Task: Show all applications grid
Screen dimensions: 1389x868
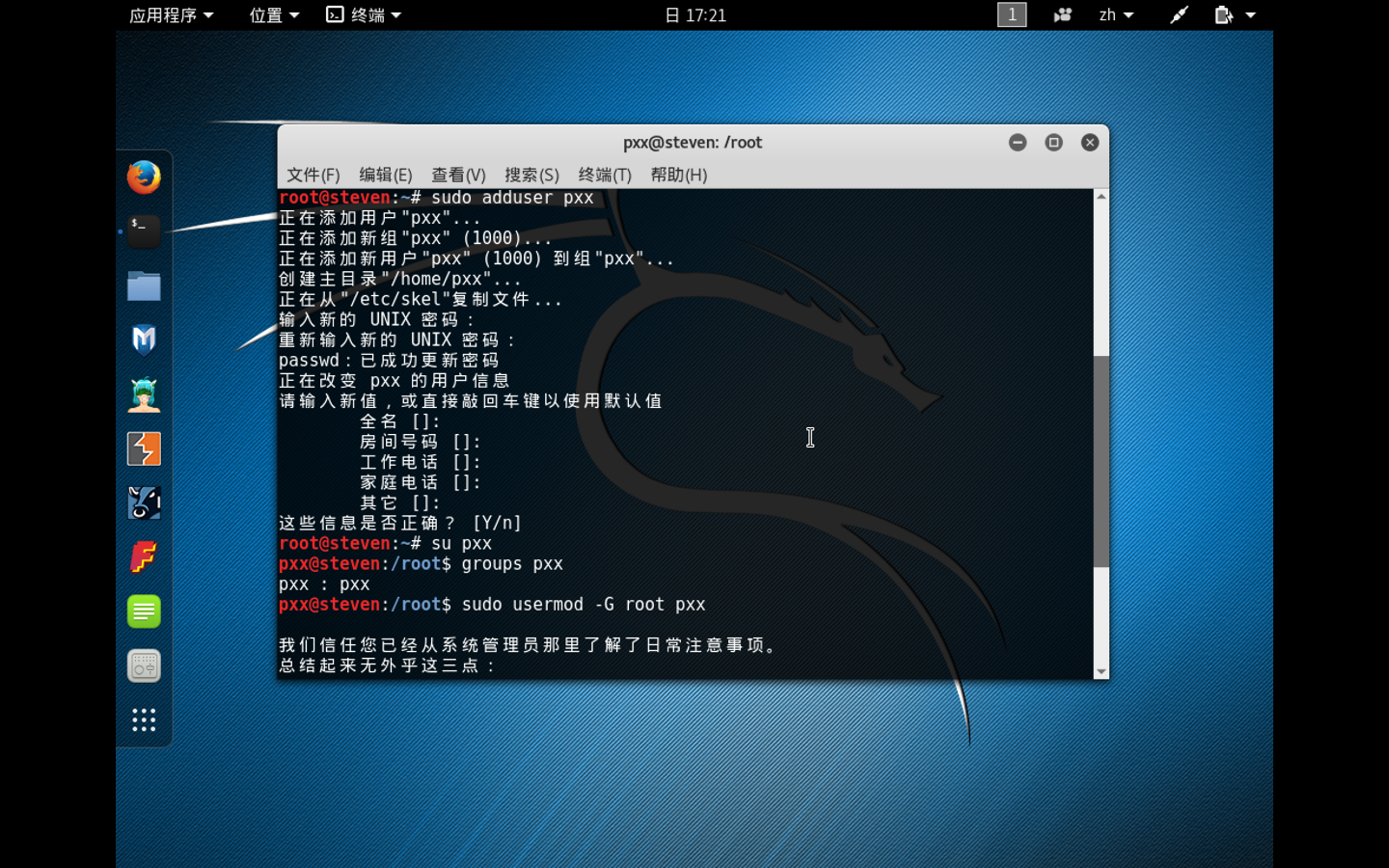Action: [144, 719]
